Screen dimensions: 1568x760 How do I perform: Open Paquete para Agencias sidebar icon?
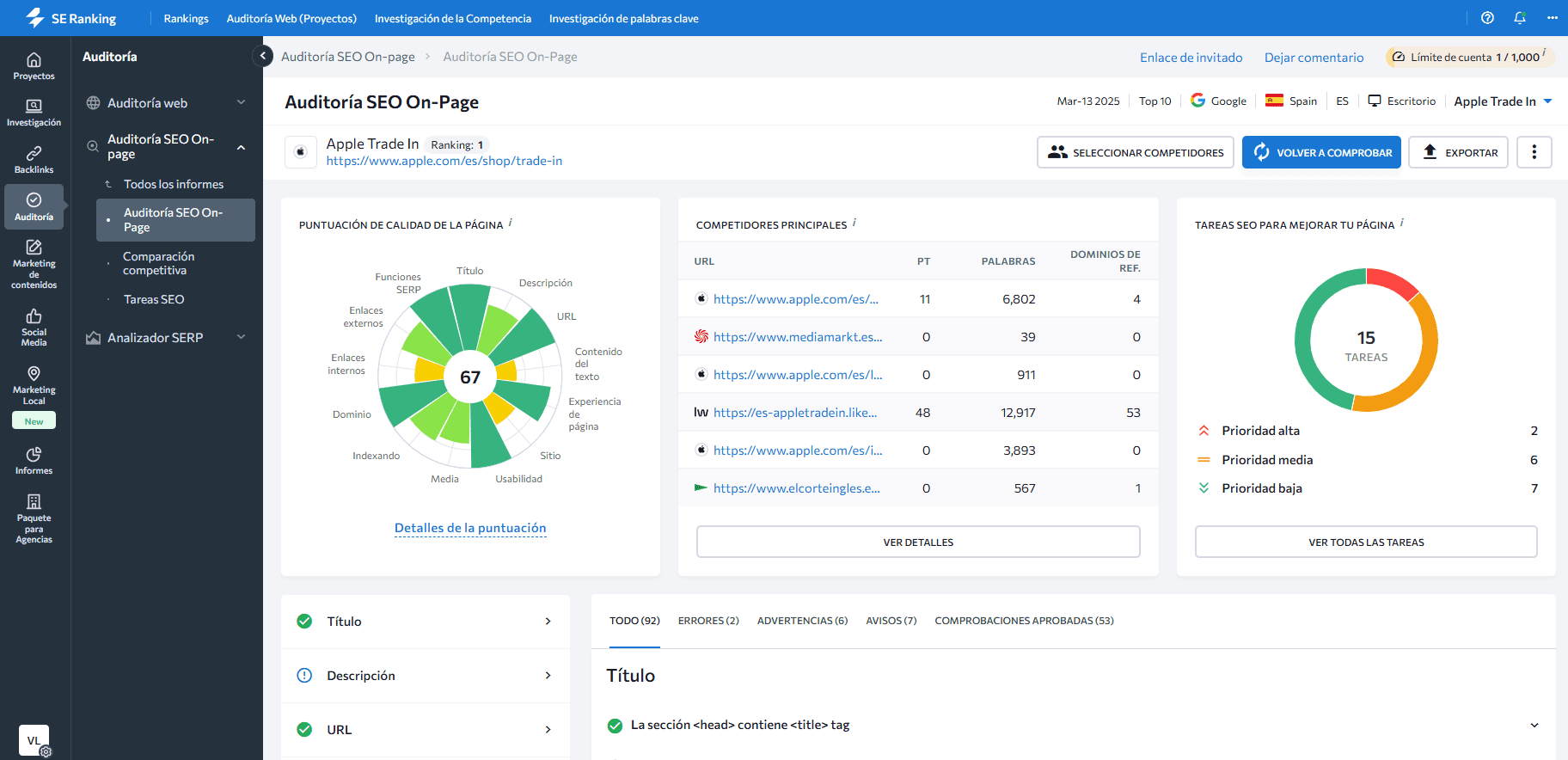point(34,518)
